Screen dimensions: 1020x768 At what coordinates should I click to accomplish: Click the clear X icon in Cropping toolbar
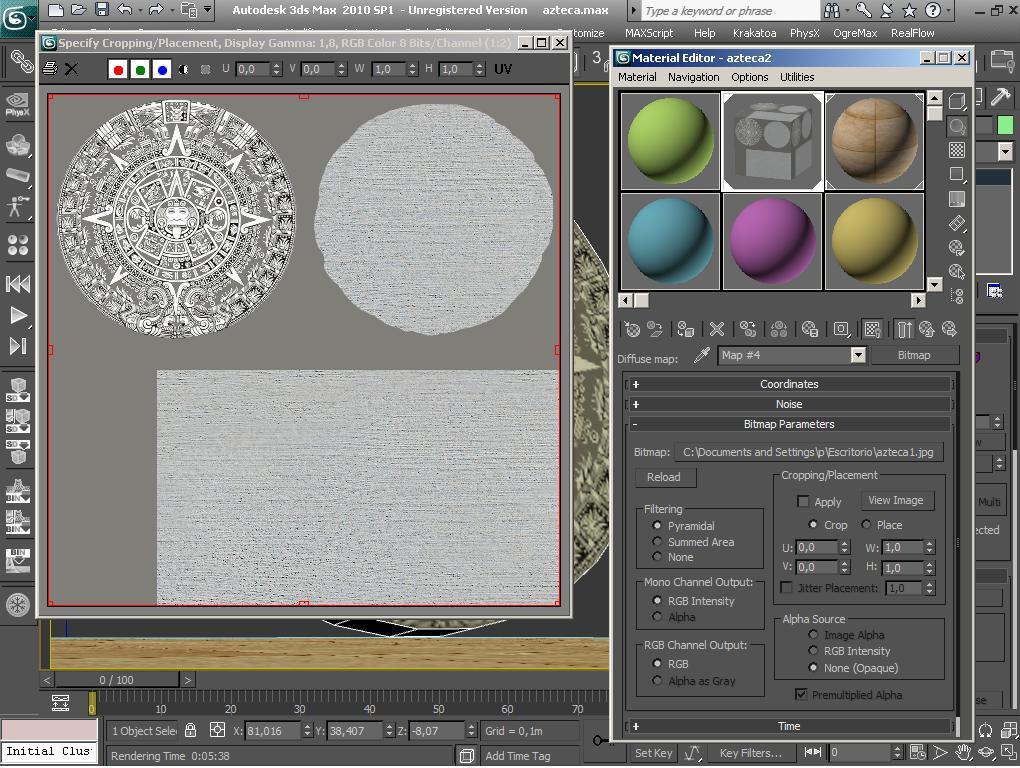point(72,68)
